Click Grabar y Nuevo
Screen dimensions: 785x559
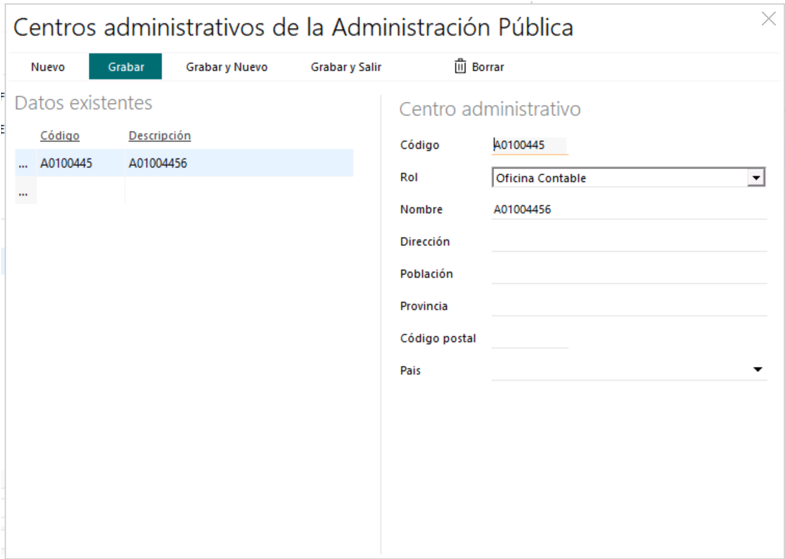point(226,67)
